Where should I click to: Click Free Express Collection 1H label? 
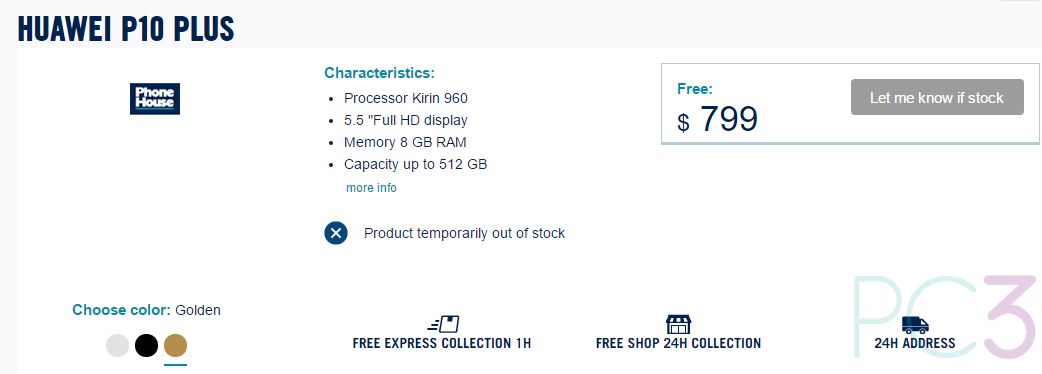[x=442, y=343]
